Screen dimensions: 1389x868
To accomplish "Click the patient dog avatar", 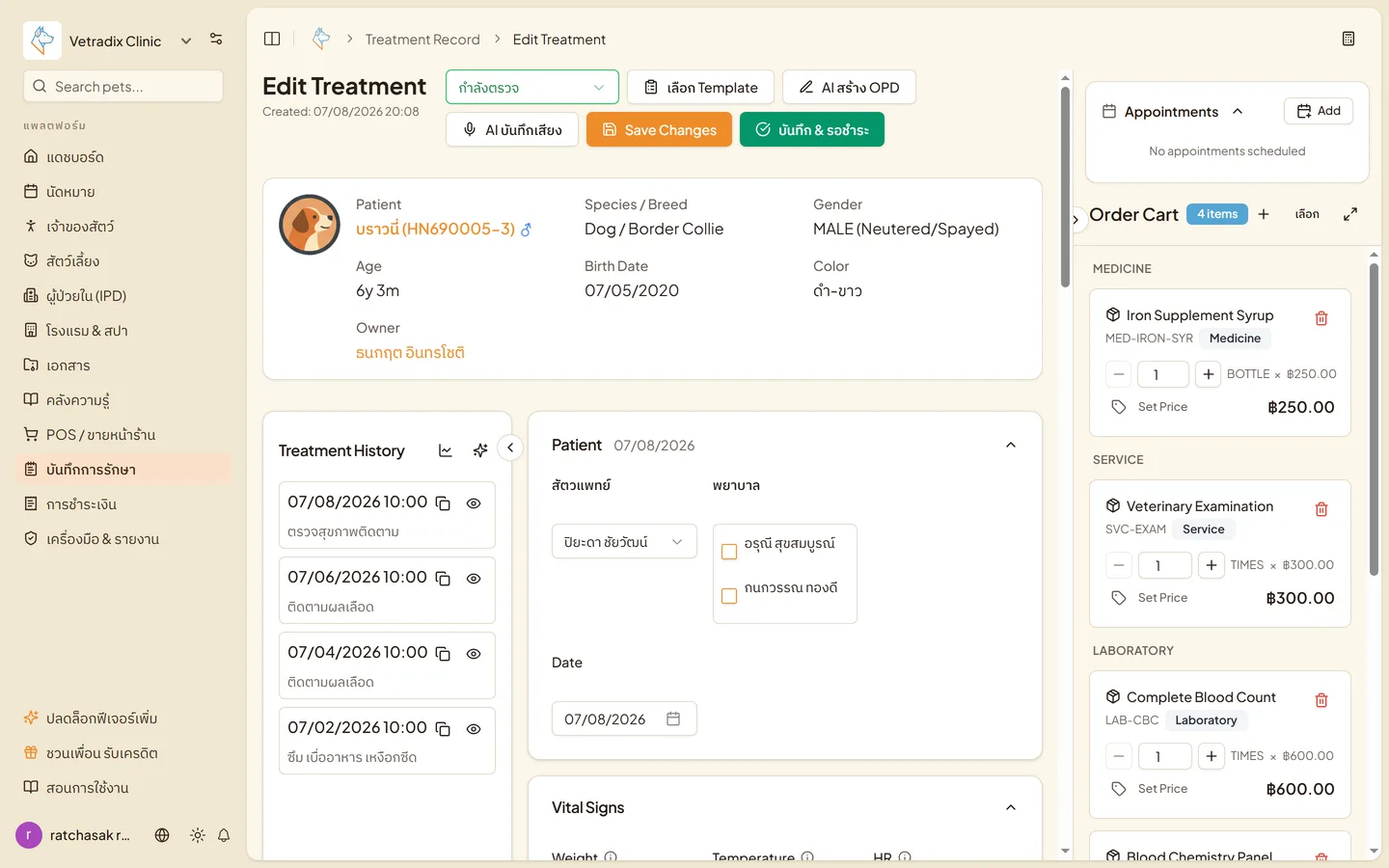I will pos(310,225).
